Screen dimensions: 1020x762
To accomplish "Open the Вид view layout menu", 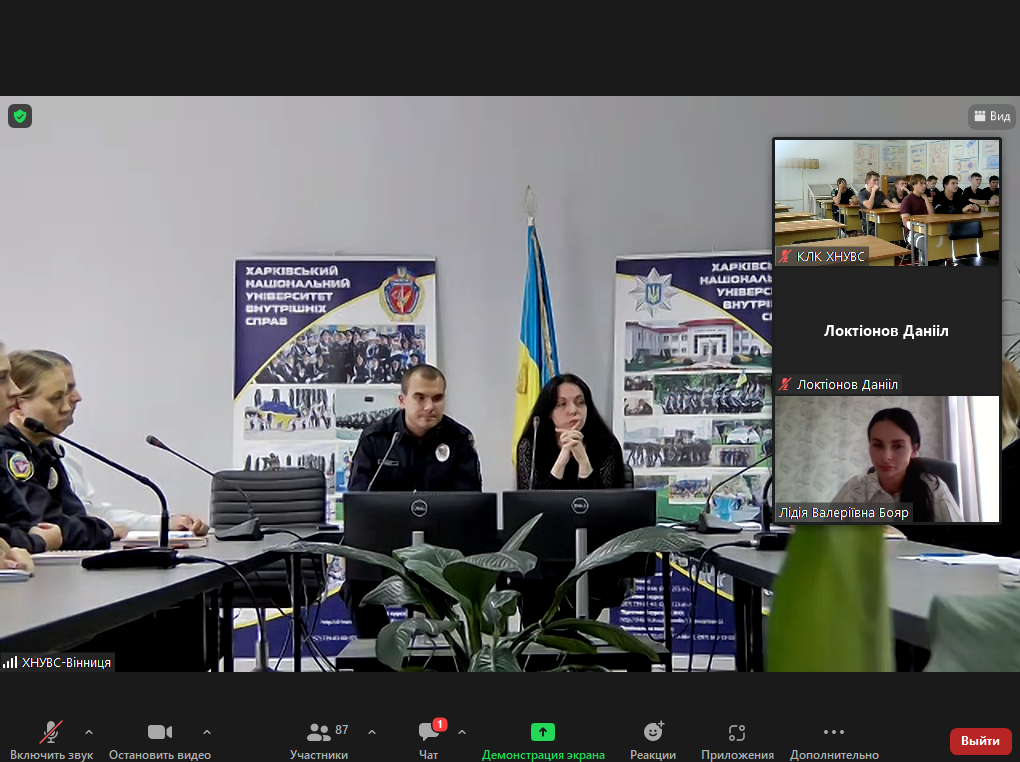I will (x=991, y=117).
